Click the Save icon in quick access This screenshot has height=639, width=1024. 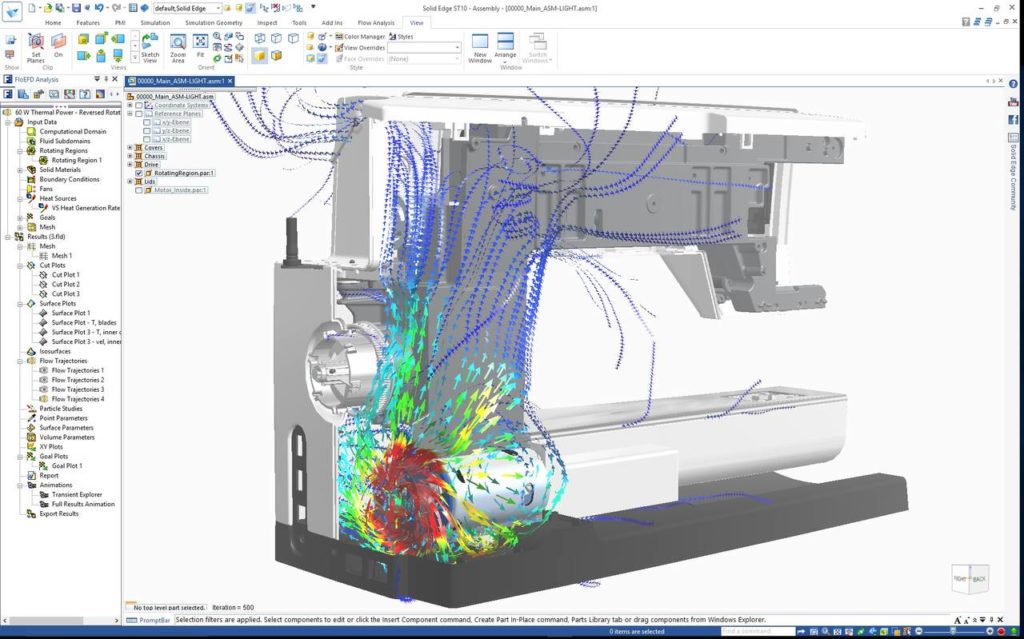[x=75, y=8]
